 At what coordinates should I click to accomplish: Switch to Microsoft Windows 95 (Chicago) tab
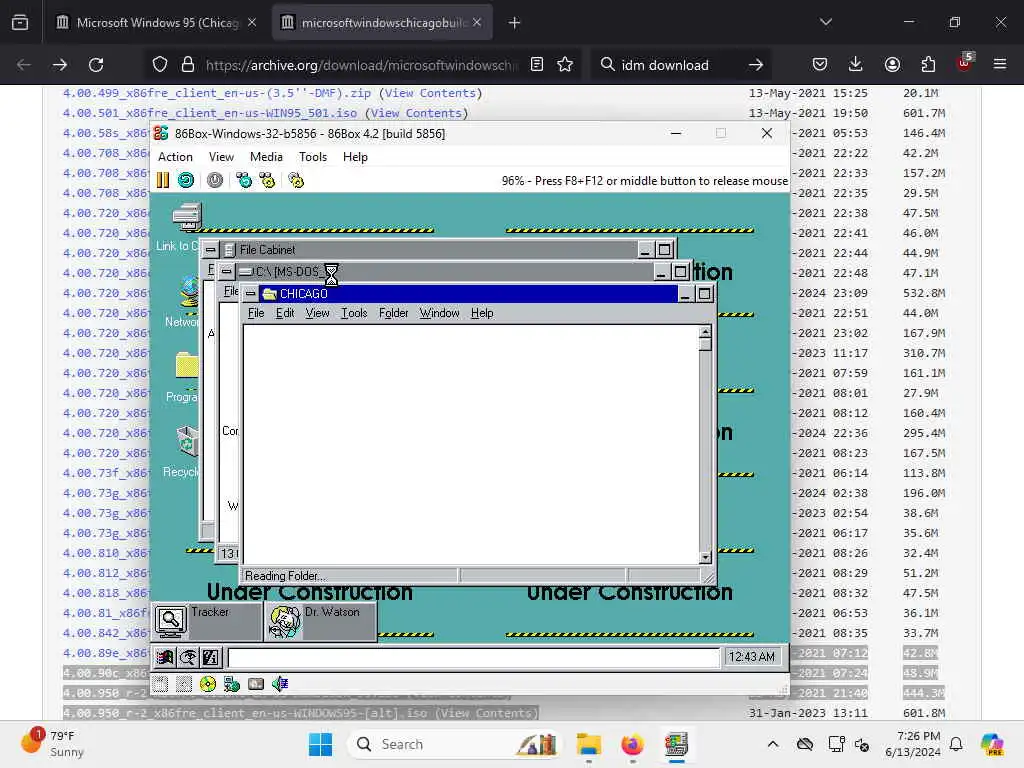157,23
